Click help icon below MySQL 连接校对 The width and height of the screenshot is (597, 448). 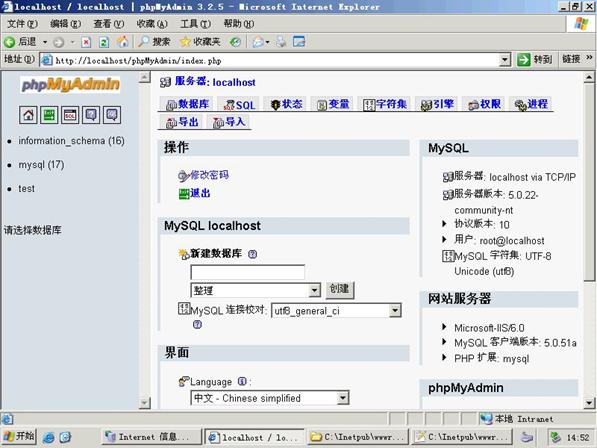[197, 325]
